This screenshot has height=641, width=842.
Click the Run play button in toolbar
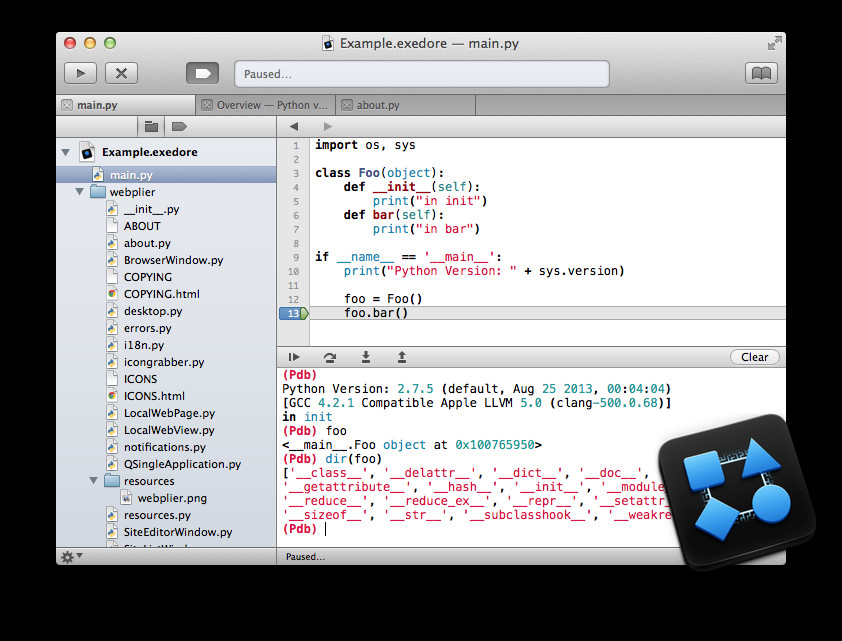point(81,74)
